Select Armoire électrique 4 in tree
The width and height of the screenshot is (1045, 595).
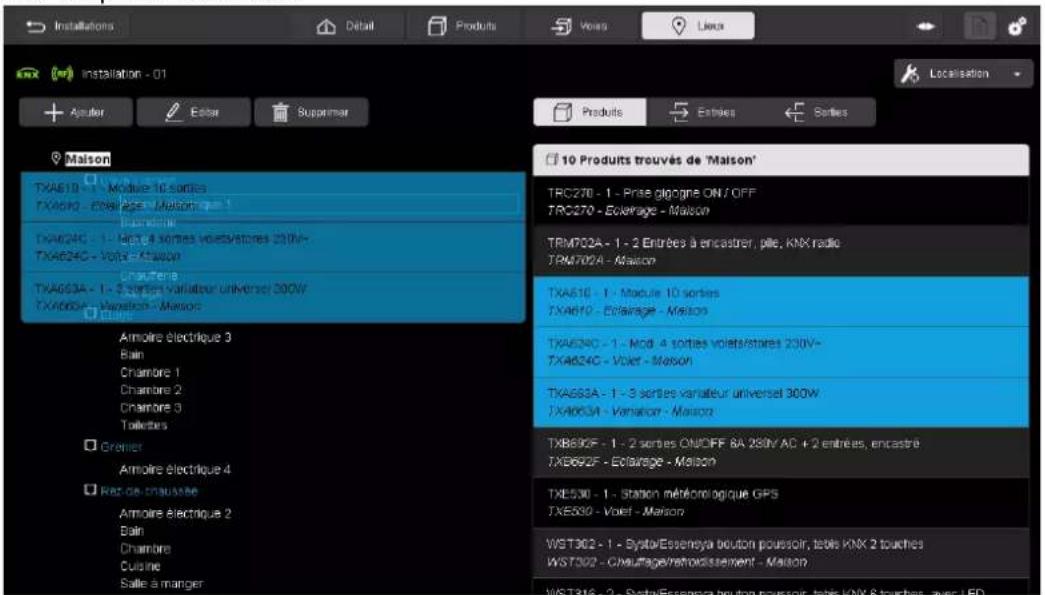click(x=175, y=470)
